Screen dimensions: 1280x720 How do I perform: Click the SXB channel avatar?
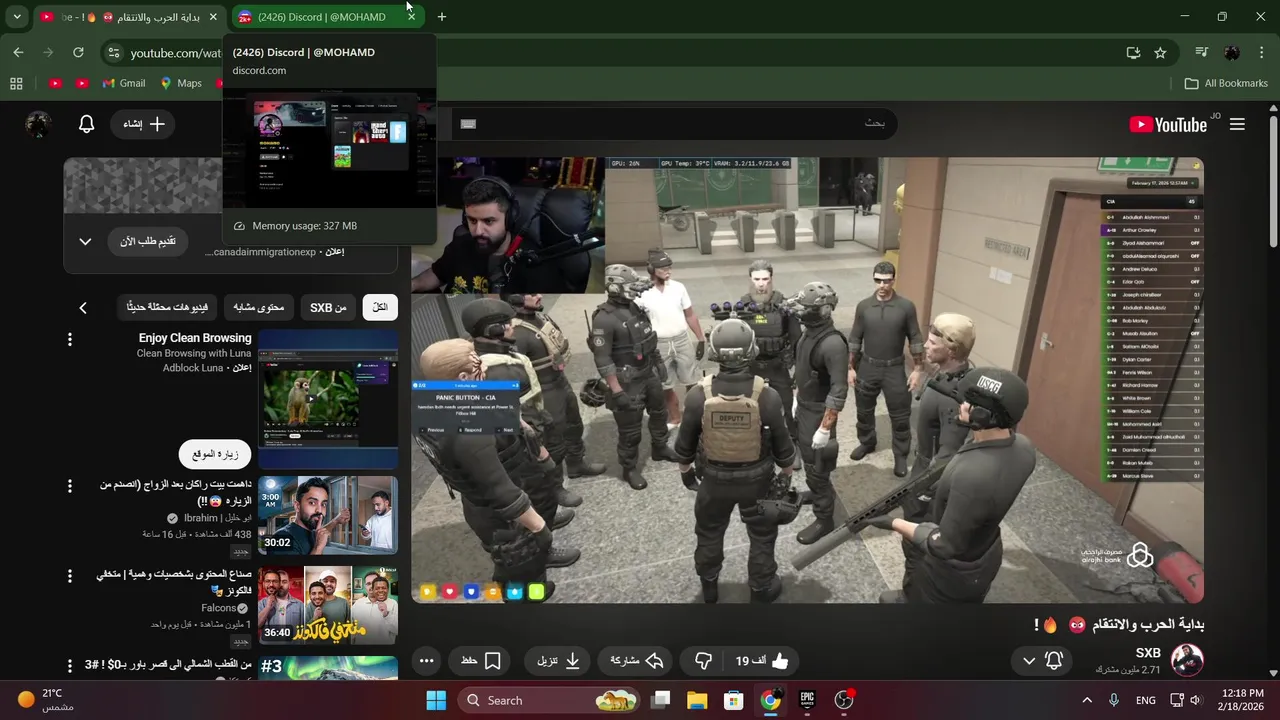[x=1187, y=660]
